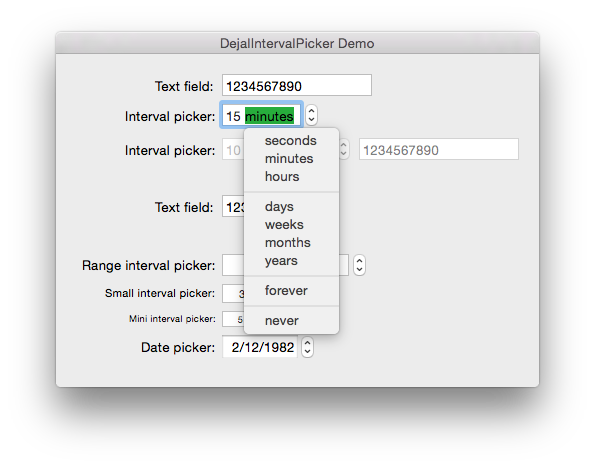Select days in the popup menu
The width and height of the screenshot is (595, 467).
[291, 207]
